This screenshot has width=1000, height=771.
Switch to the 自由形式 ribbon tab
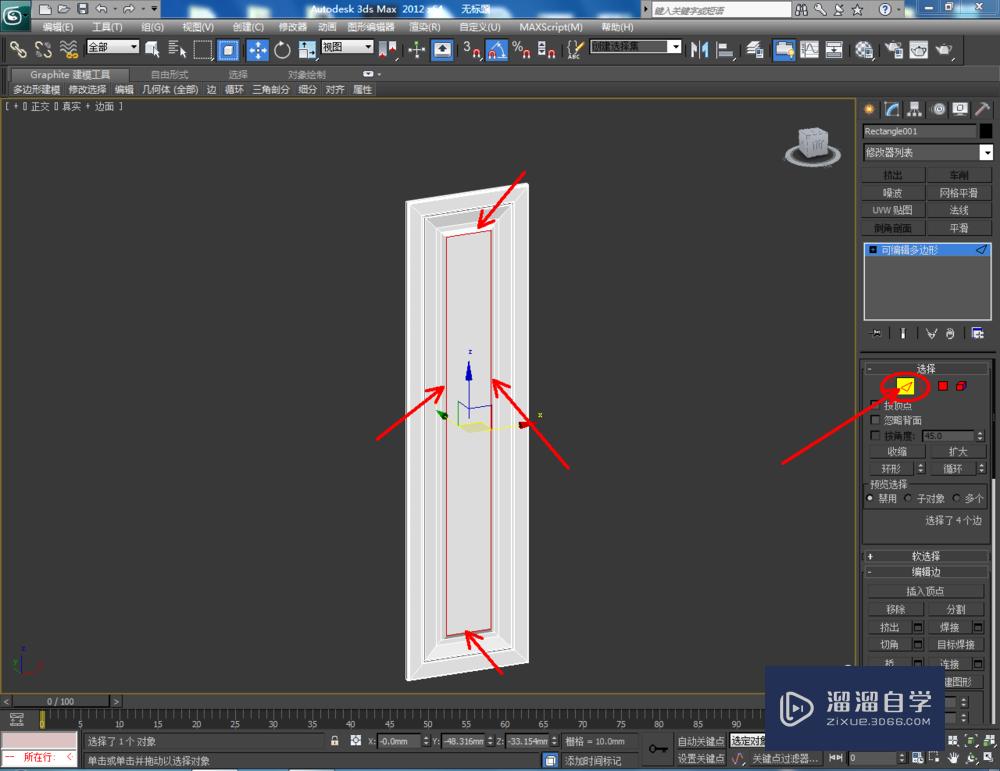169,75
